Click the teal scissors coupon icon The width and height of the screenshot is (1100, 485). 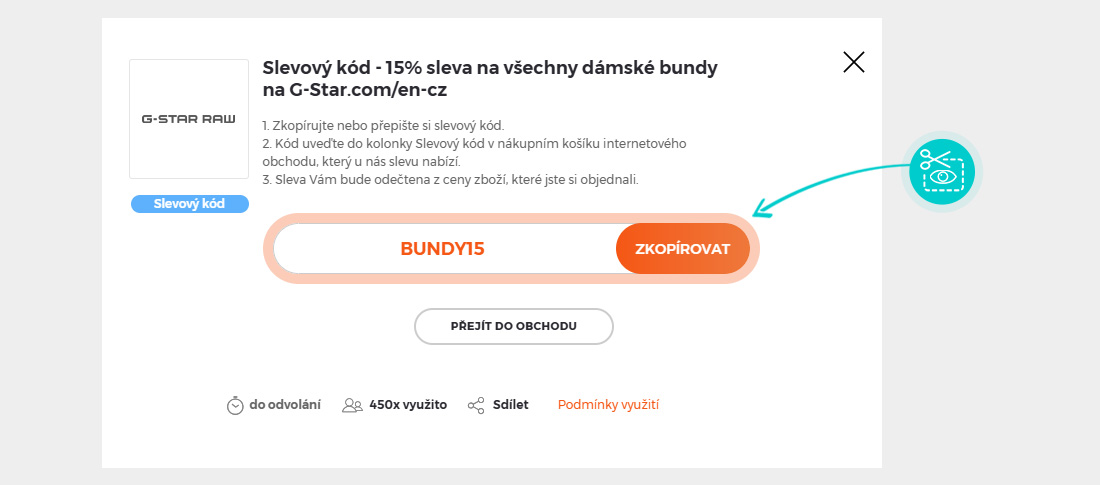point(941,171)
